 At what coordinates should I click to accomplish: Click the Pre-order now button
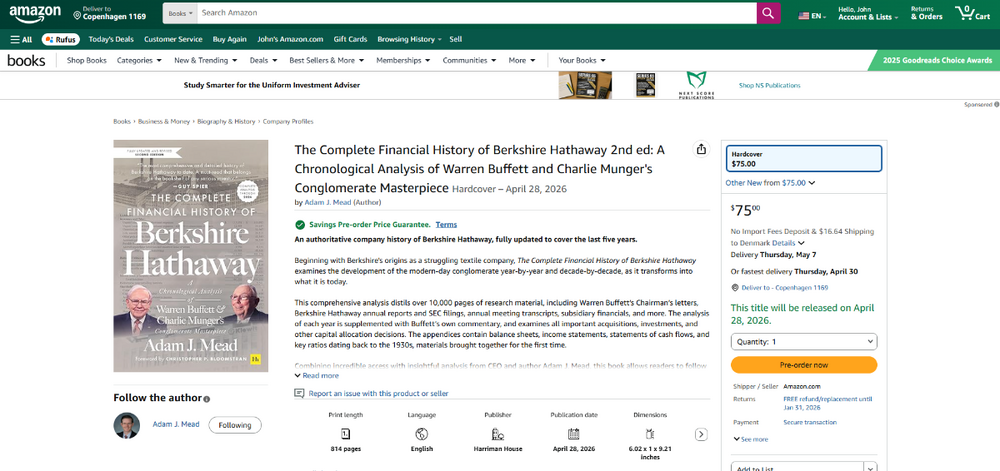(804, 365)
